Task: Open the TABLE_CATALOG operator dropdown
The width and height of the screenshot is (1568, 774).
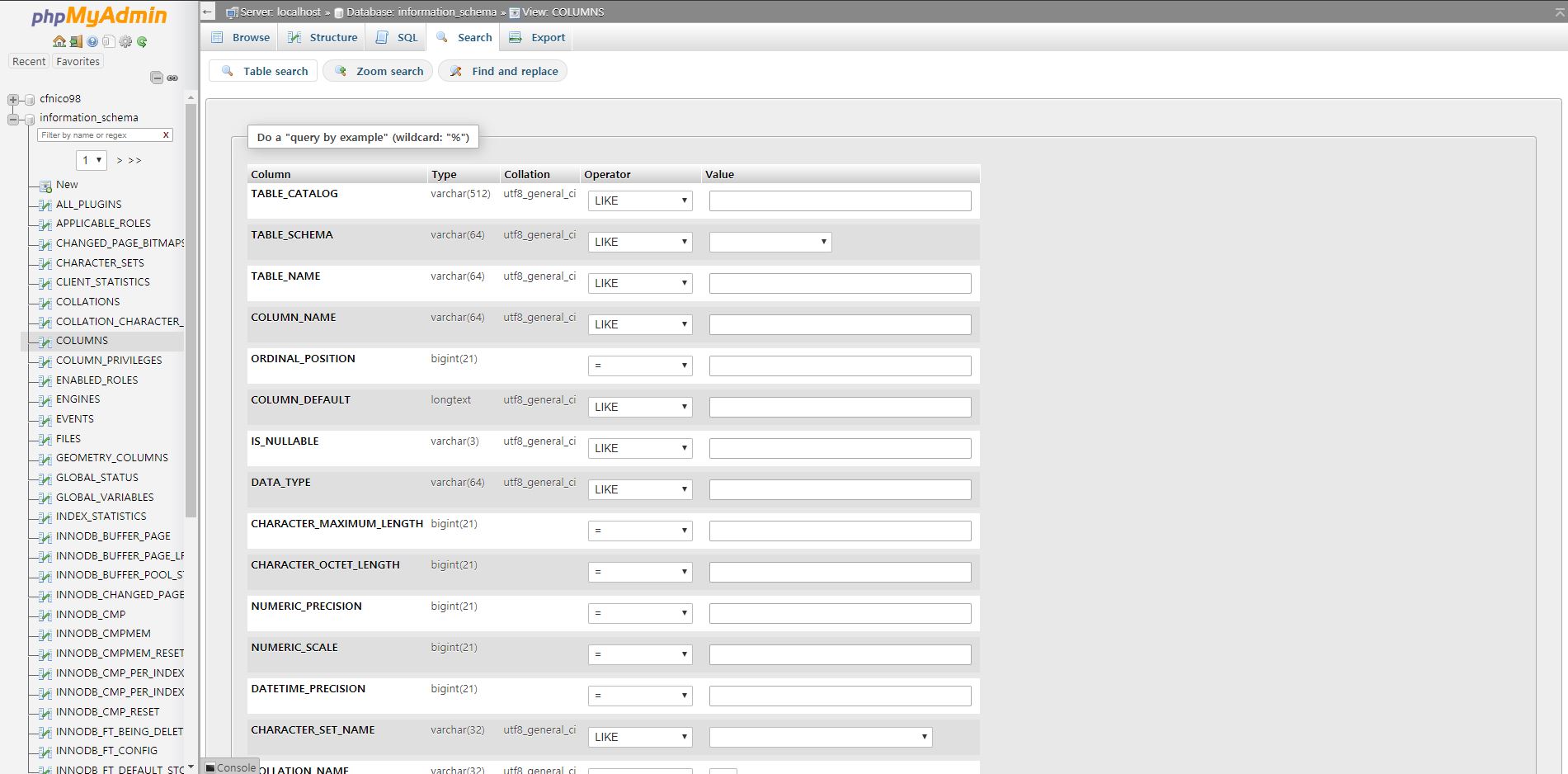Action: coord(639,201)
